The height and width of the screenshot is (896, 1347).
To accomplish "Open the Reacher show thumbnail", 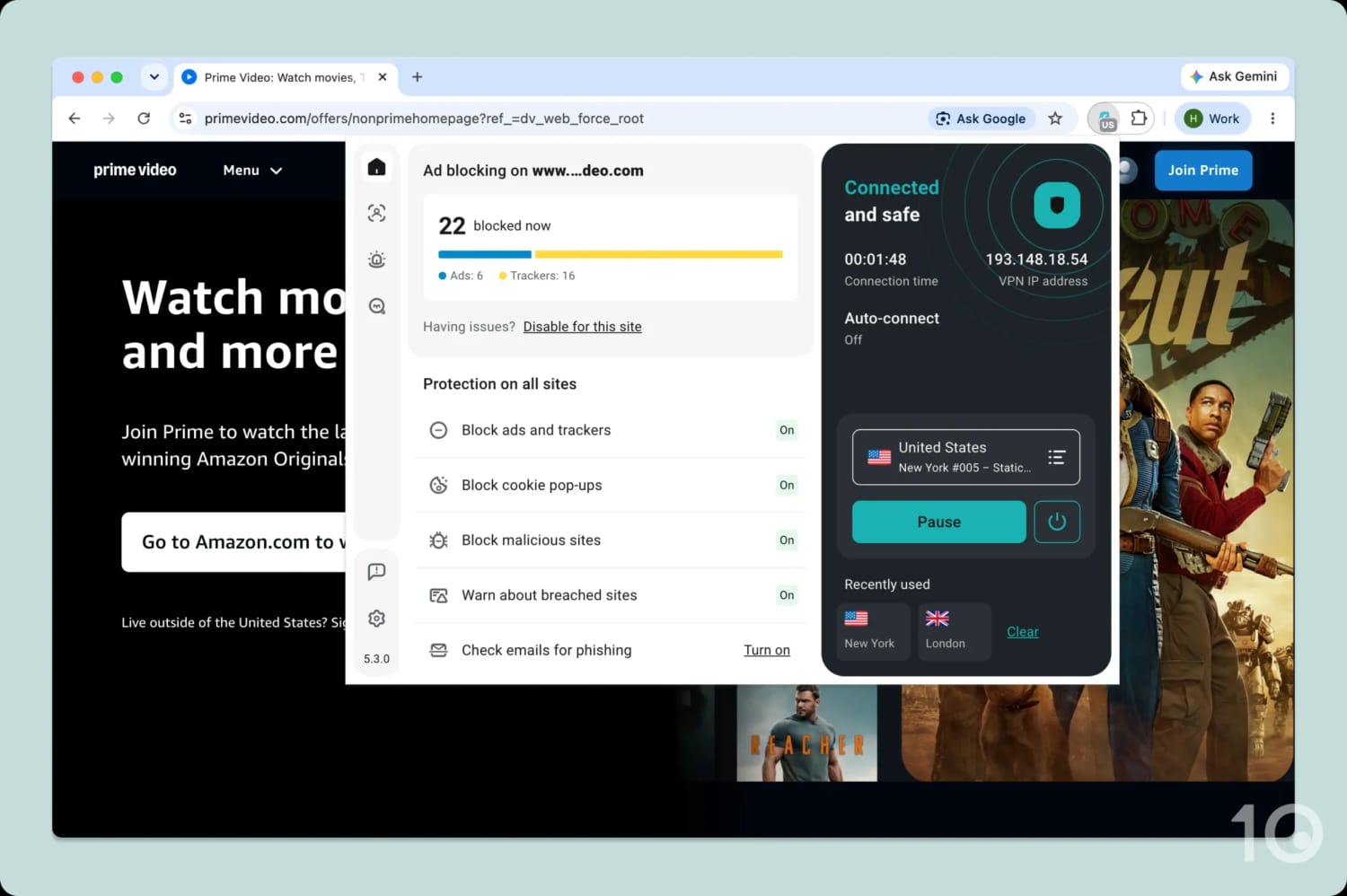I will (x=806, y=734).
